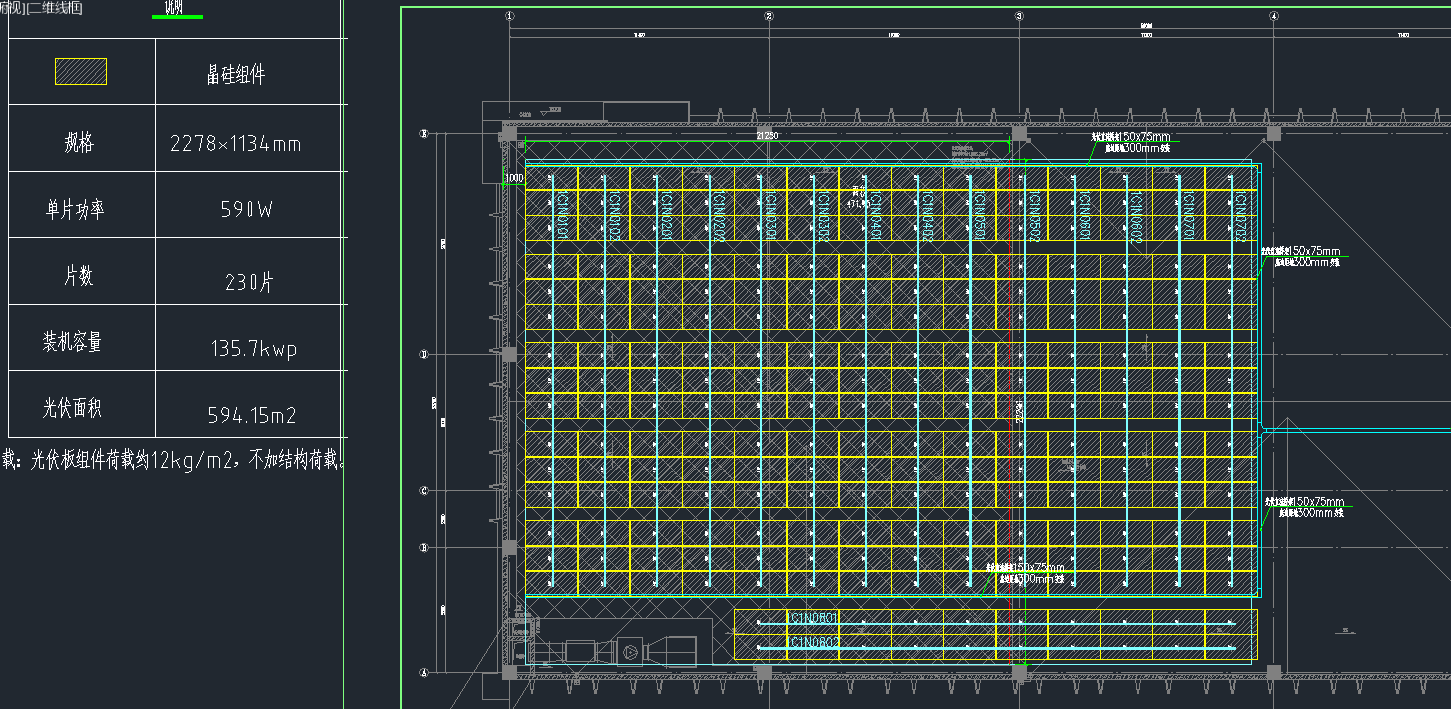Select the 230片 module count text
This screenshot has width=1451, height=709.
[x=249, y=282]
